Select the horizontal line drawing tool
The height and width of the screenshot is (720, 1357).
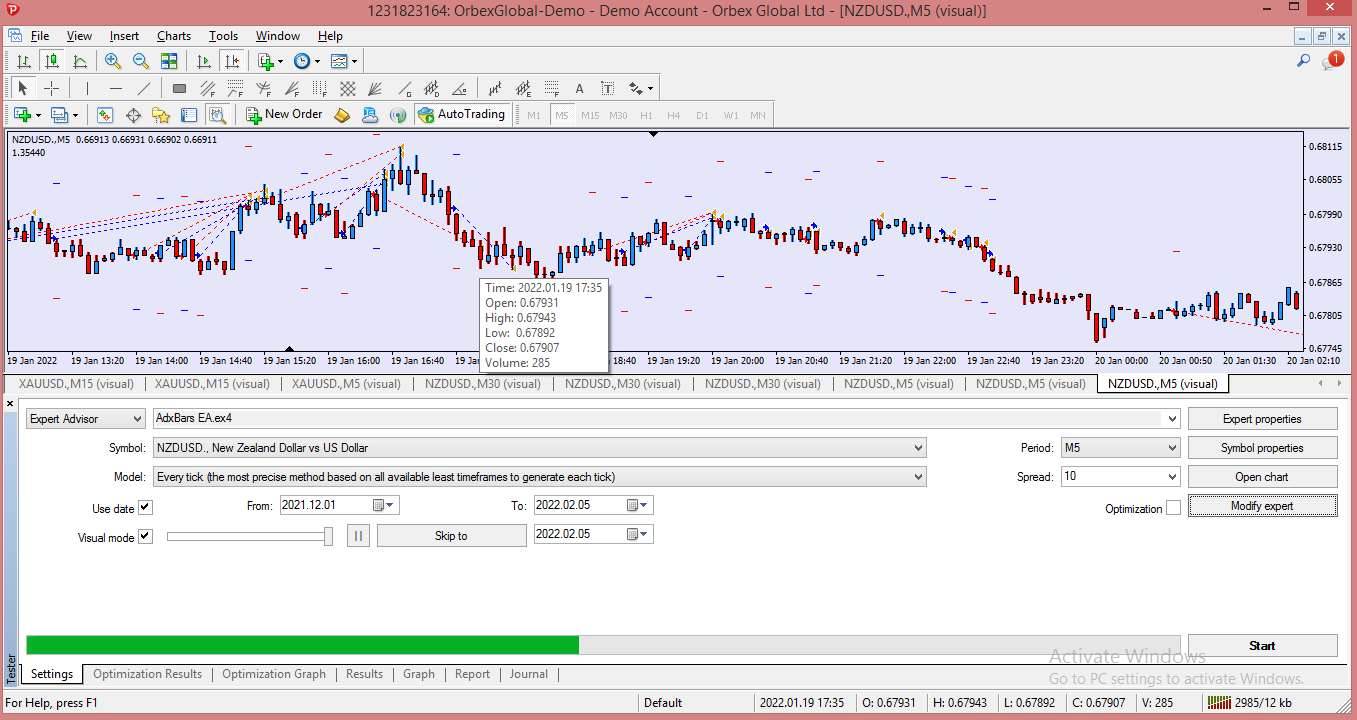115,88
